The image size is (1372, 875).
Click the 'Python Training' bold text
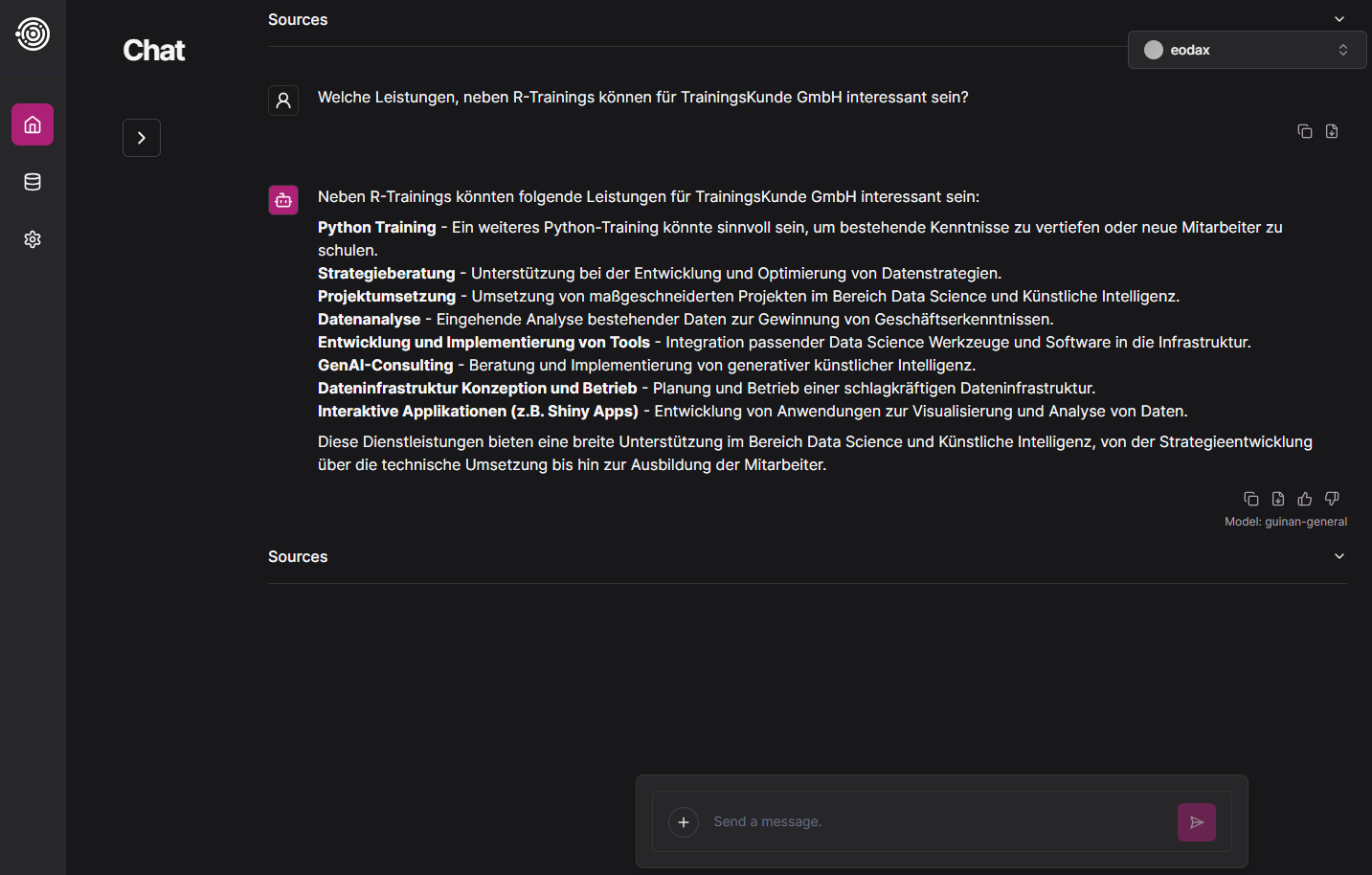[377, 227]
